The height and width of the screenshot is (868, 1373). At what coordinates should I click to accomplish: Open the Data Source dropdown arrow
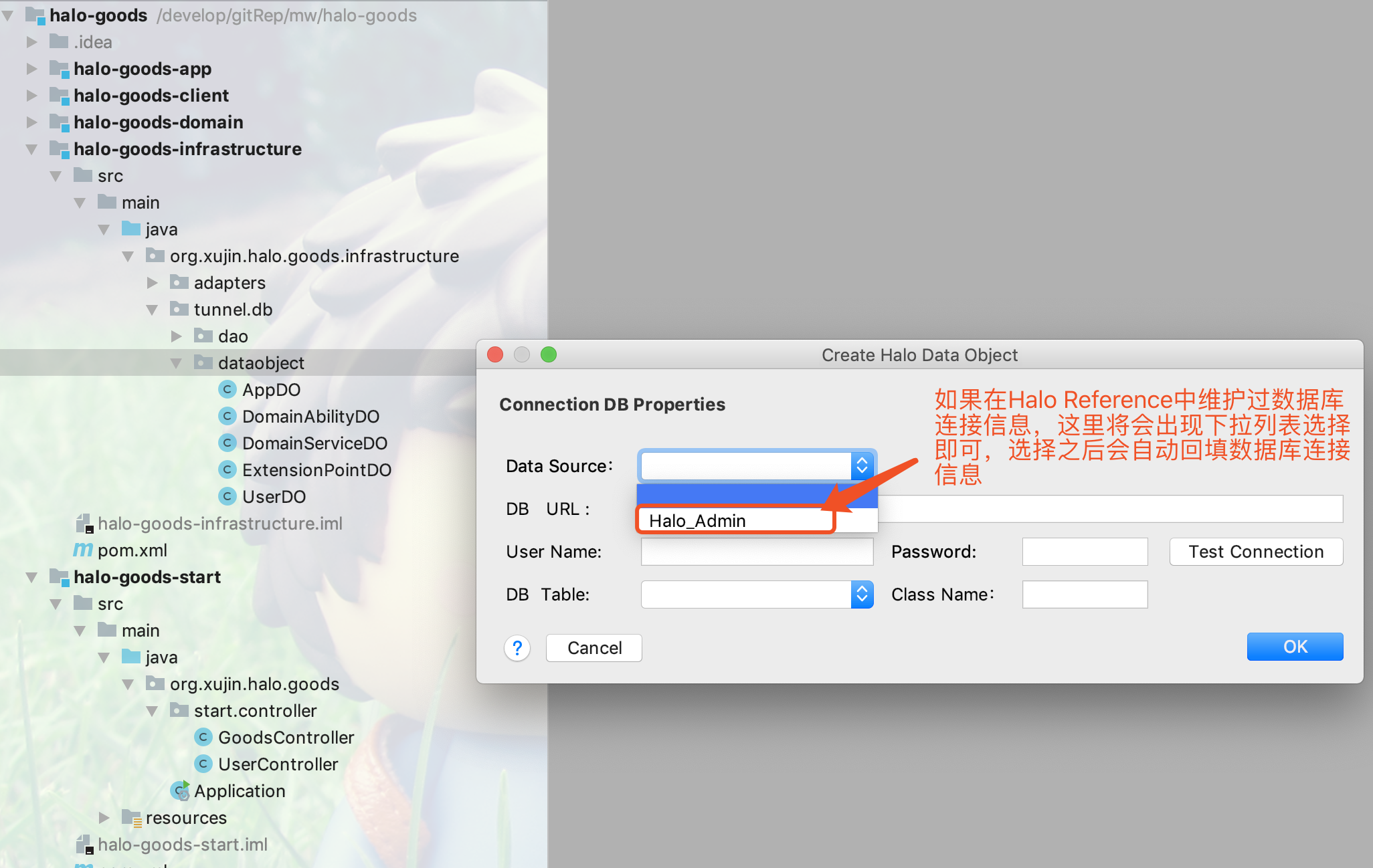coord(862,465)
